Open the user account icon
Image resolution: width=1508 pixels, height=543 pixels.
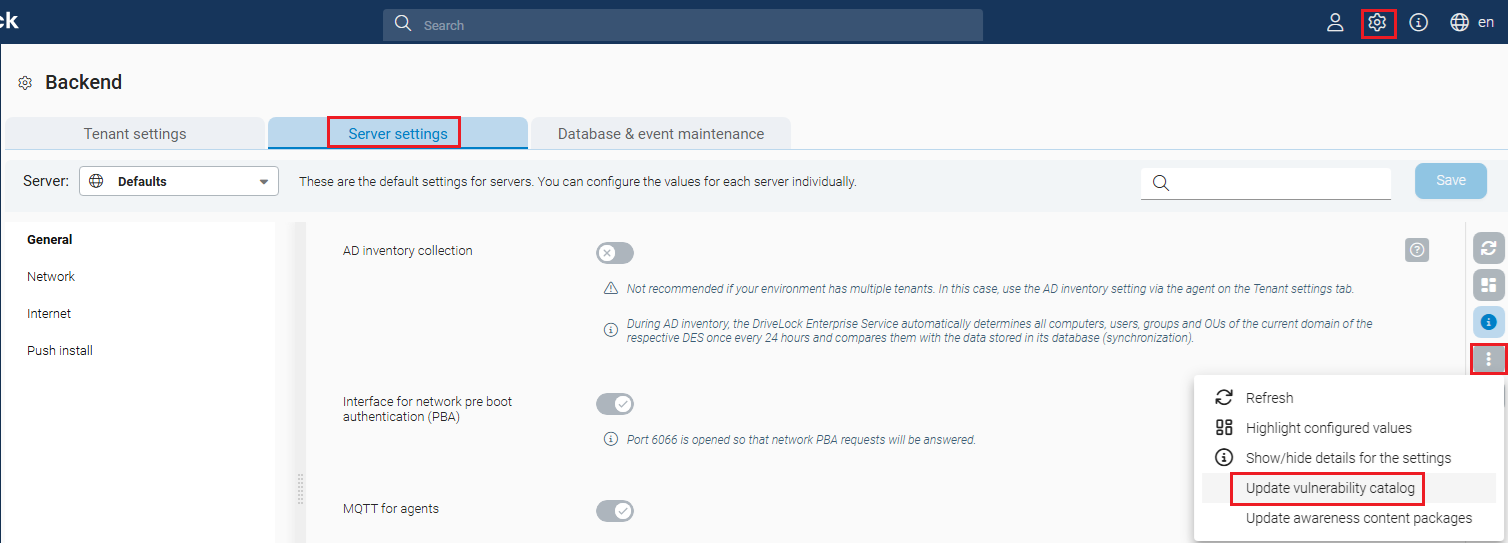point(1335,23)
